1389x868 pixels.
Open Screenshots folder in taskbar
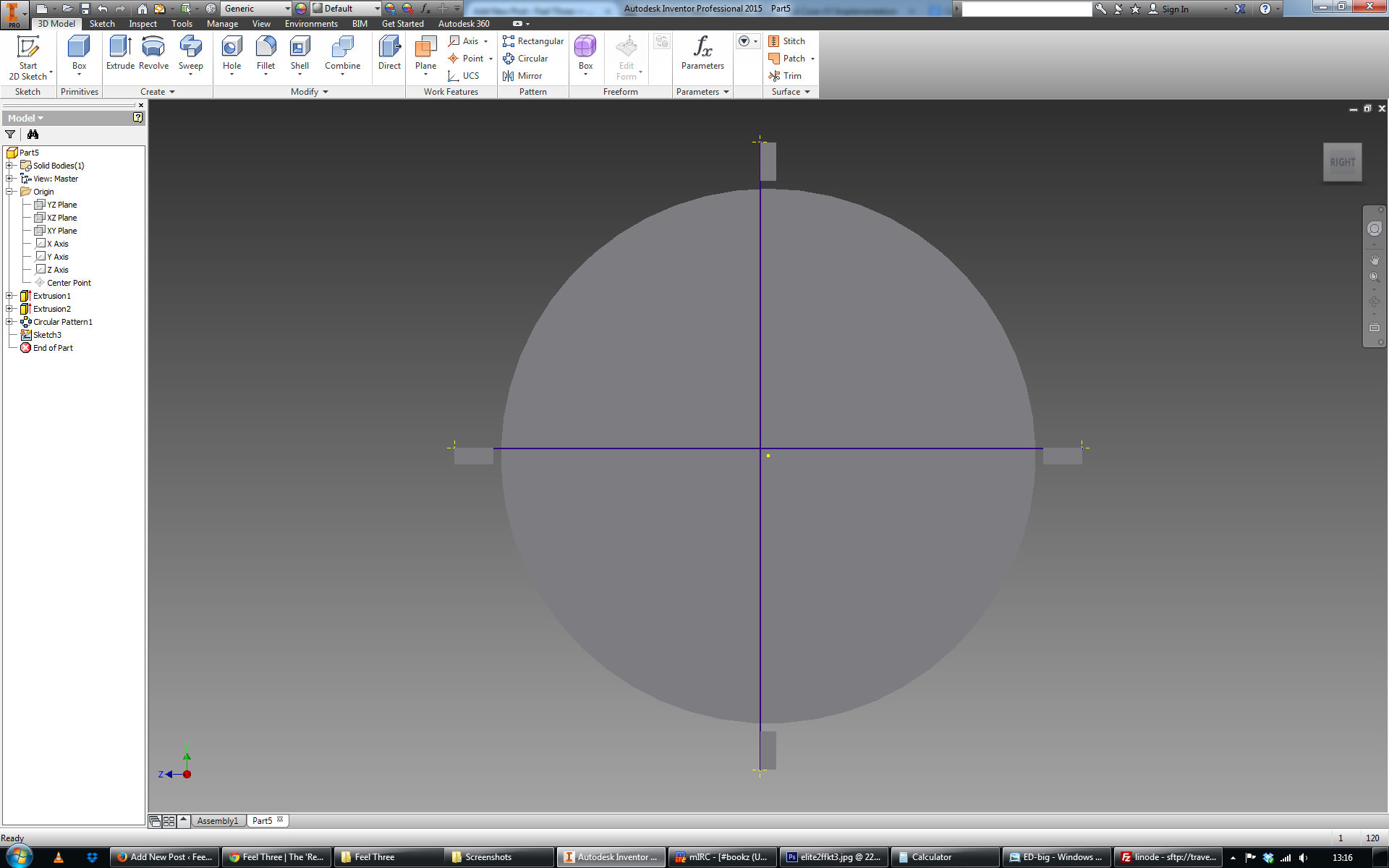point(498,857)
